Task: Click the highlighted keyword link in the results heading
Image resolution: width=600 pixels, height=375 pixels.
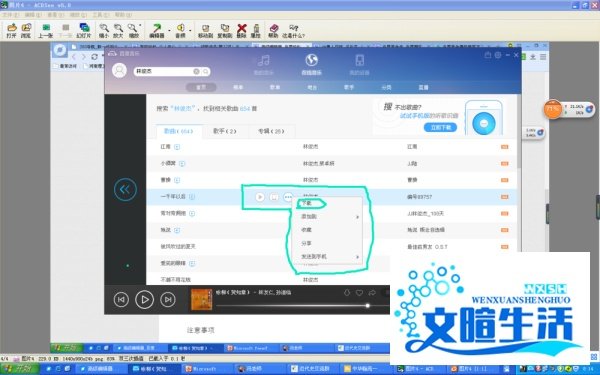Action: pos(182,109)
